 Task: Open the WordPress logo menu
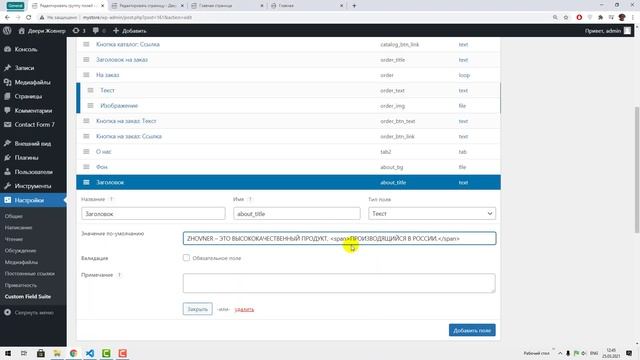7,31
